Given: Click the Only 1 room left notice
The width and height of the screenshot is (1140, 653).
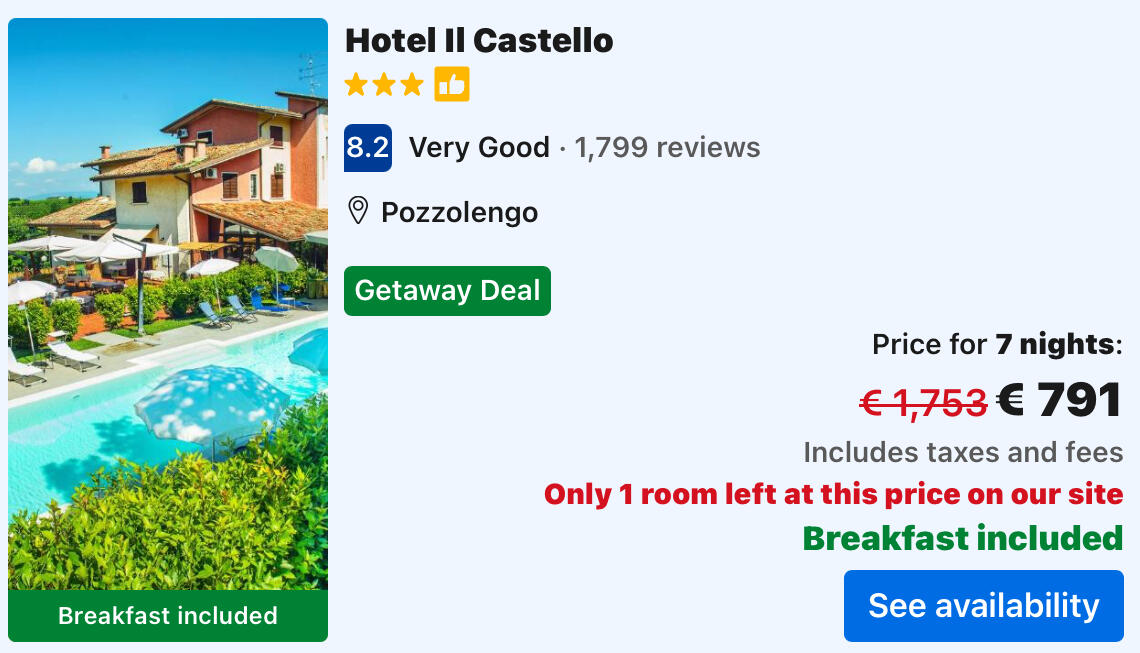Looking at the screenshot, I should (833, 494).
